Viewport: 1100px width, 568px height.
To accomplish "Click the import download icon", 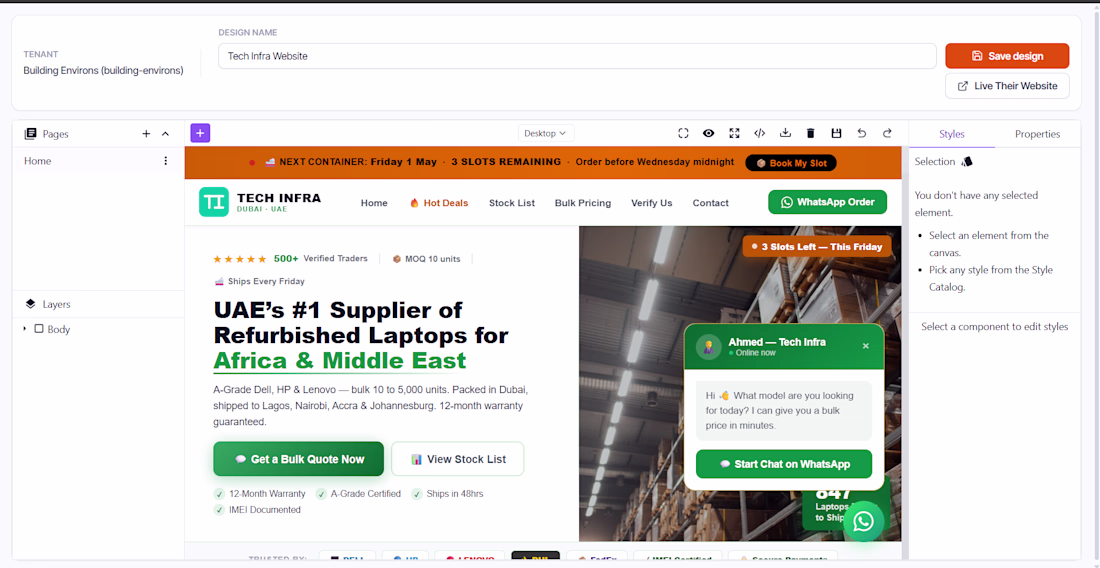I will (786, 133).
